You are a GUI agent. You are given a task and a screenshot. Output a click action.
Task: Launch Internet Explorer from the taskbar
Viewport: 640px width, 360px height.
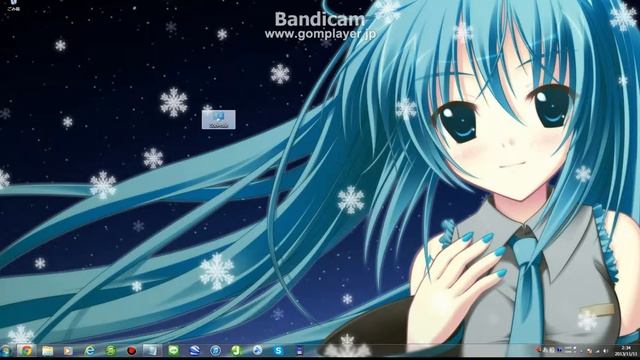[x=89, y=351]
